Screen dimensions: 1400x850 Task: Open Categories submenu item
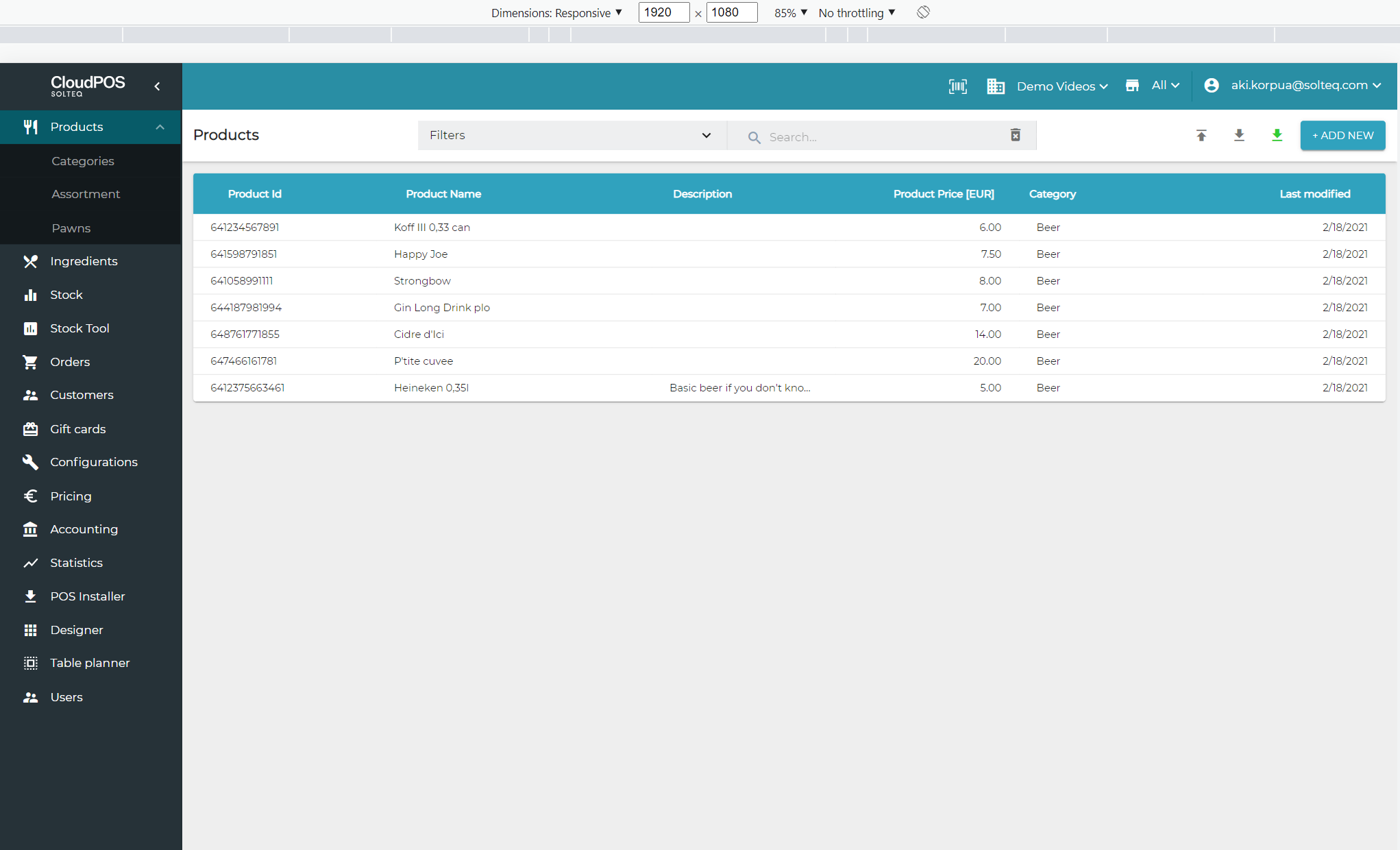[83, 161]
